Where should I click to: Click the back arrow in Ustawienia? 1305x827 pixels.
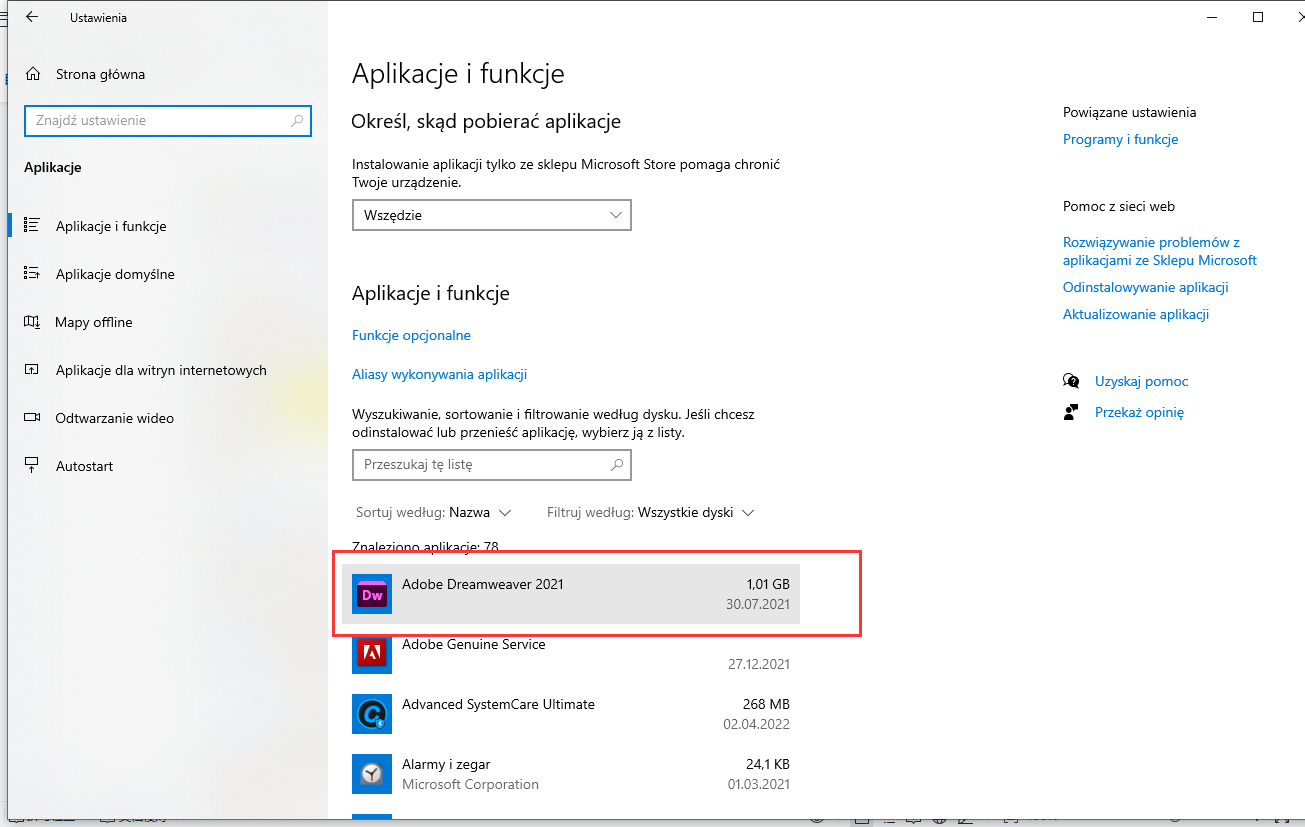tap(32, 17)
